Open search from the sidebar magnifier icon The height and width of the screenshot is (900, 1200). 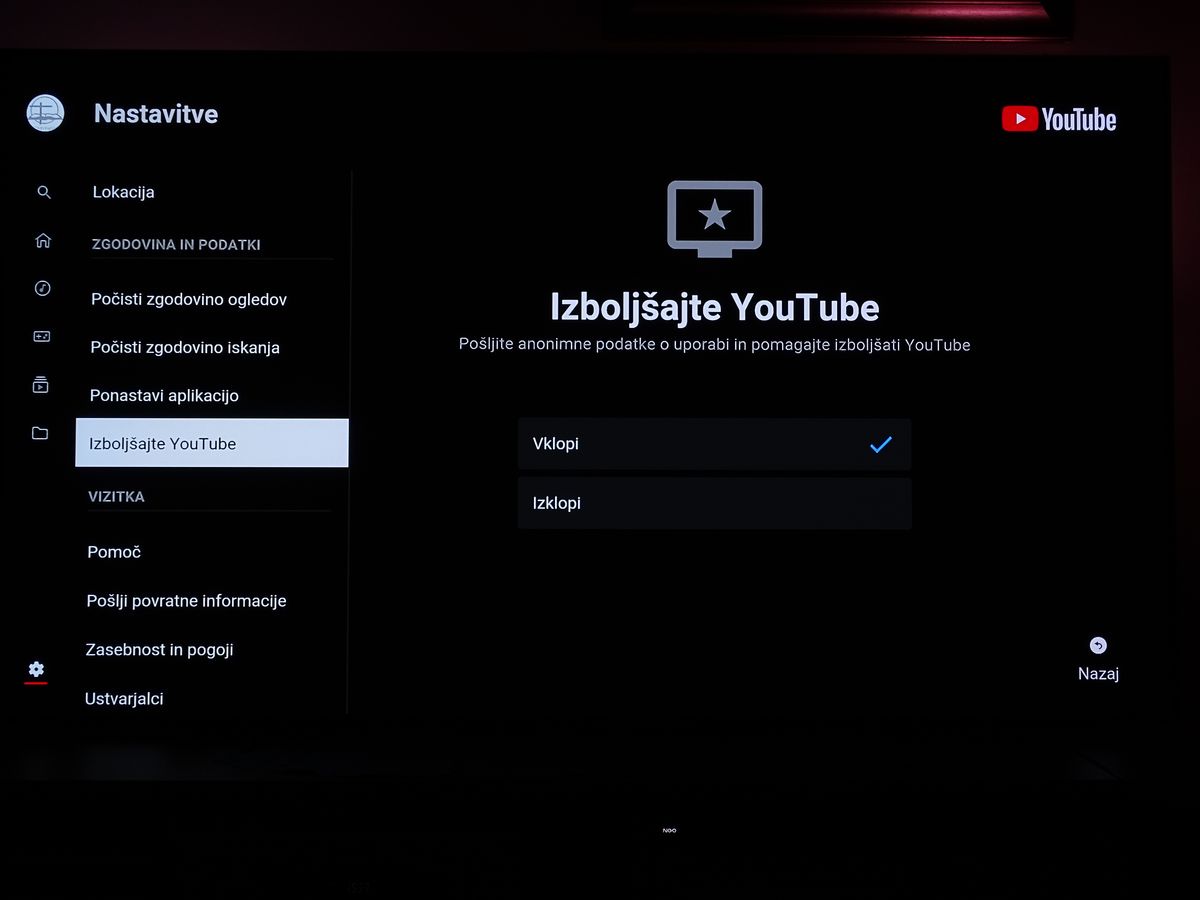[43, 192]
